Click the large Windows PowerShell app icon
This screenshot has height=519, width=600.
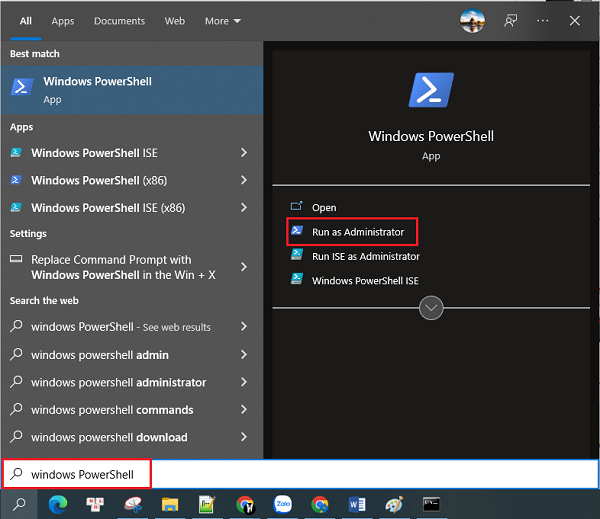[x=431, y=91]
